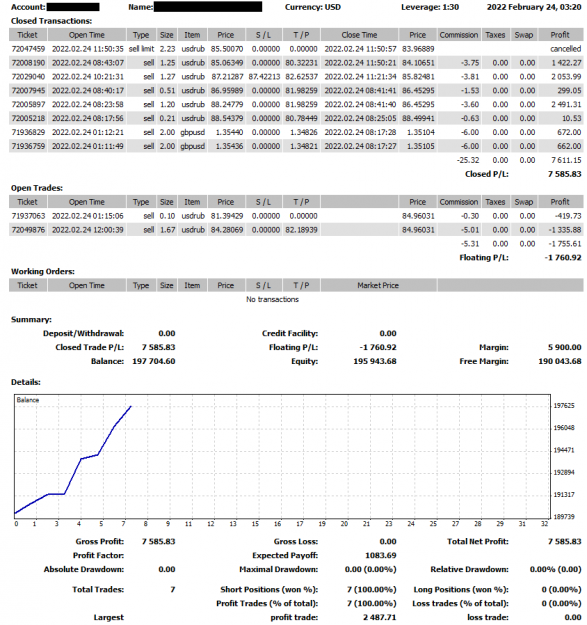Image resolution: width=587 pixels, height=625 pixels.
Task: Click gbpusd close price 1.35104
Action: tap(421, 132)
